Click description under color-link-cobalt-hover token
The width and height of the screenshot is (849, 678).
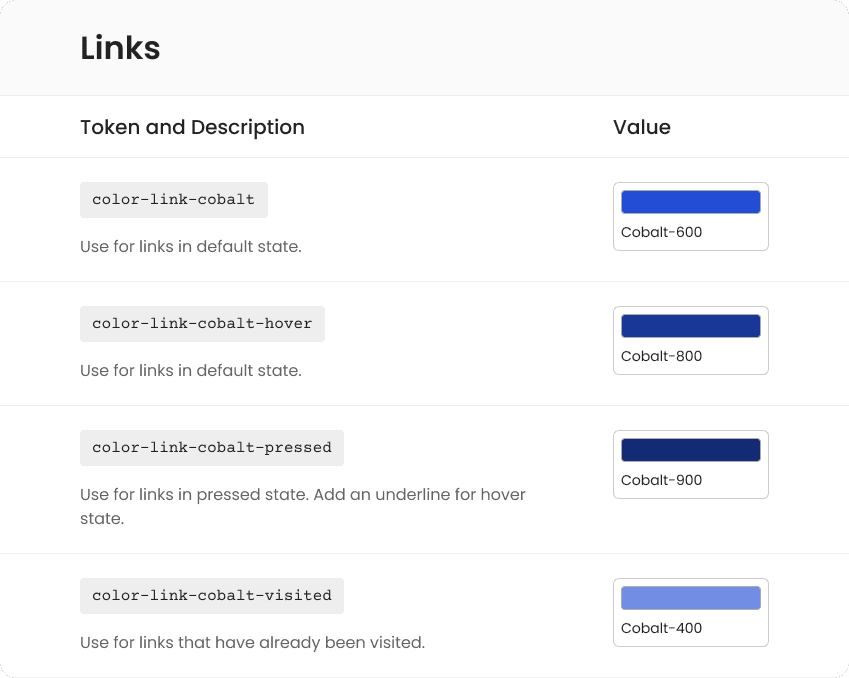click(191, 370)
